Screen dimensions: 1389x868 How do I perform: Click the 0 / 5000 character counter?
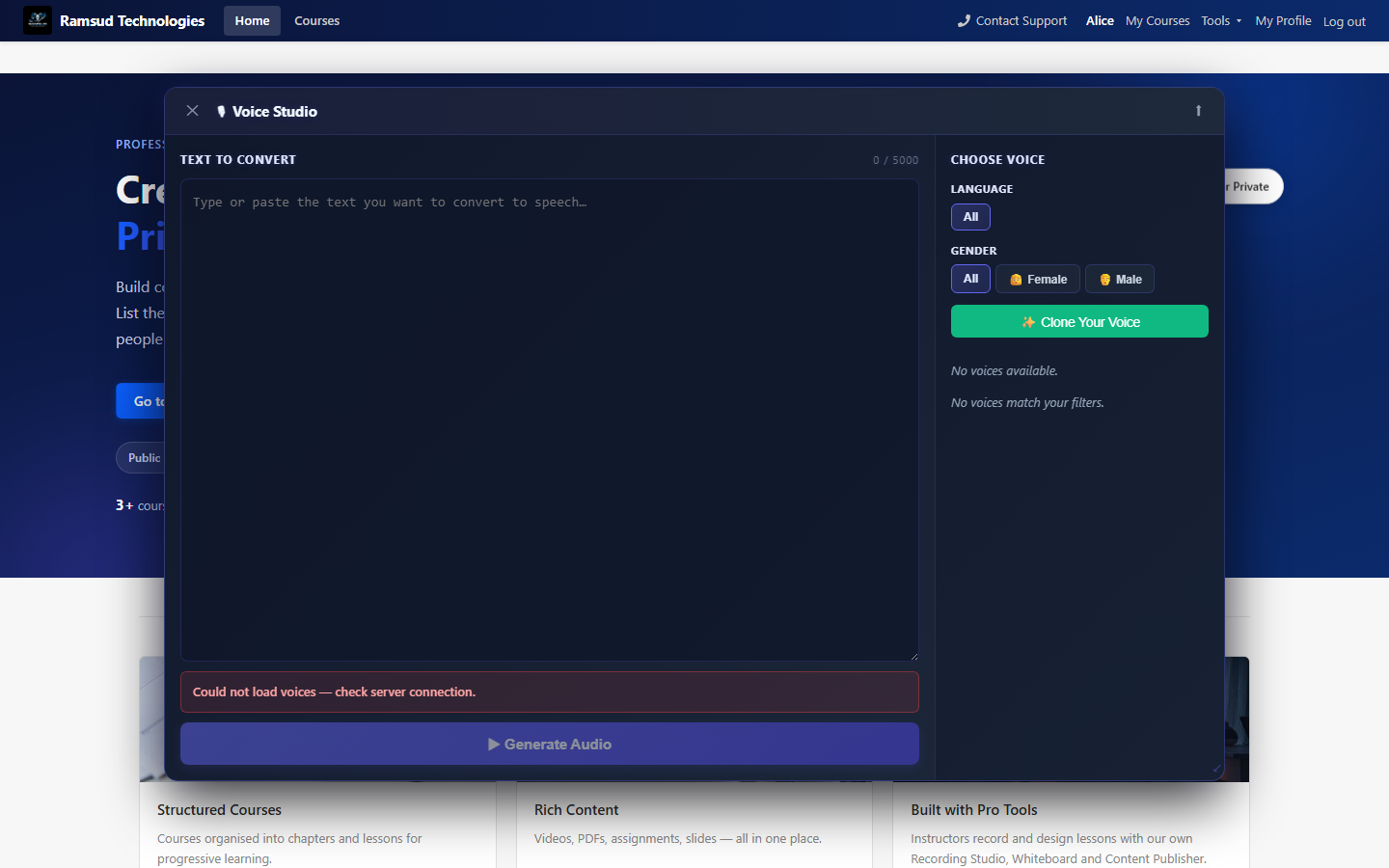(895, 160)
